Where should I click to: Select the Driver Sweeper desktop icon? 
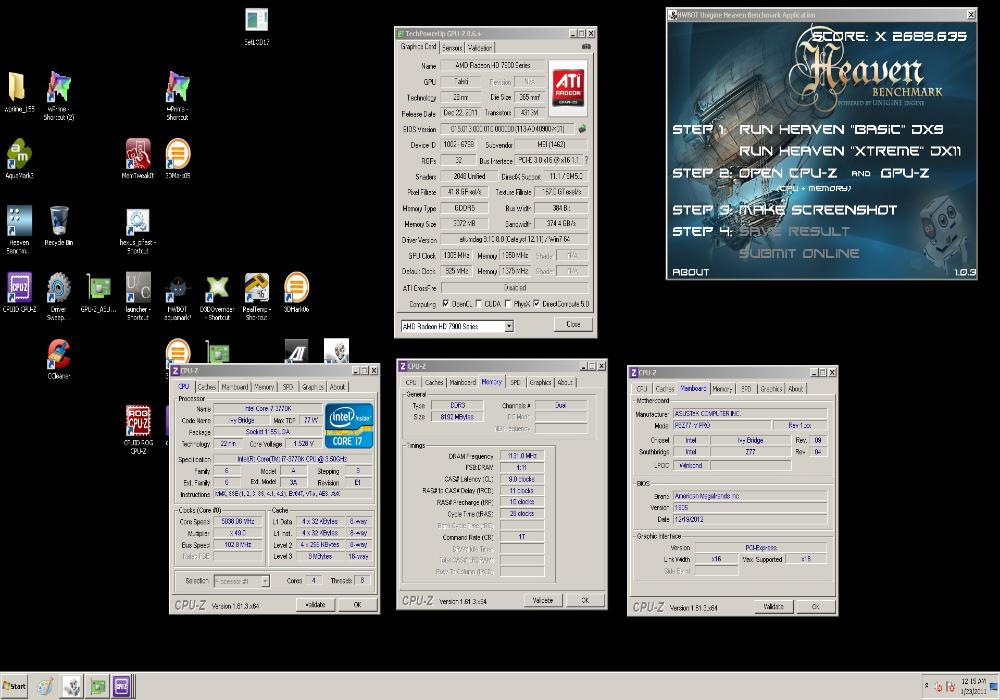59,296
